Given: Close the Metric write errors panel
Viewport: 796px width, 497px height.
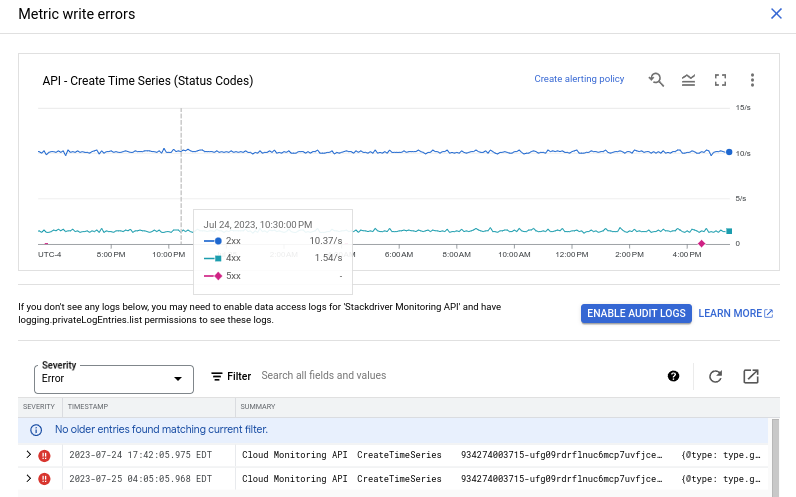Looking at the screenshot, I should pos(776,14).
